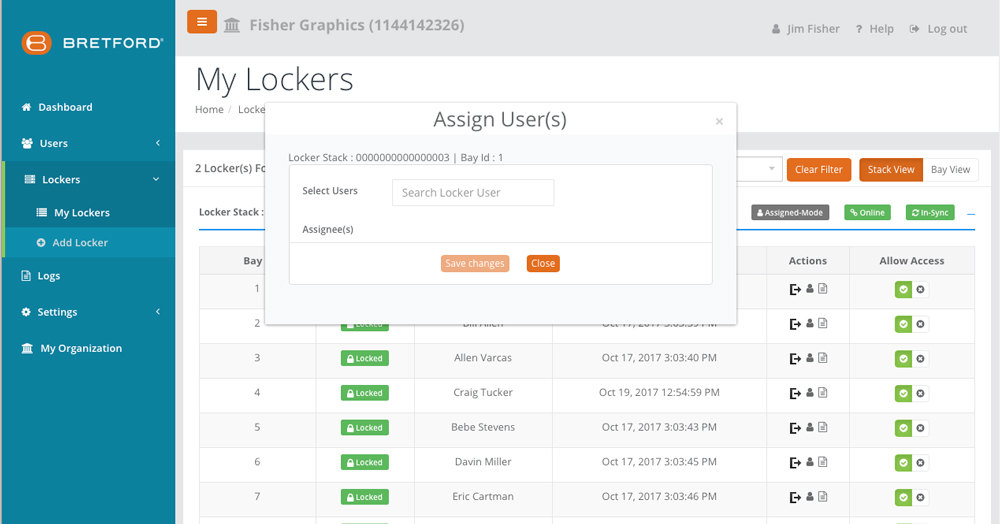
Task: Click the Bretford logo
Action: point(92,43)
